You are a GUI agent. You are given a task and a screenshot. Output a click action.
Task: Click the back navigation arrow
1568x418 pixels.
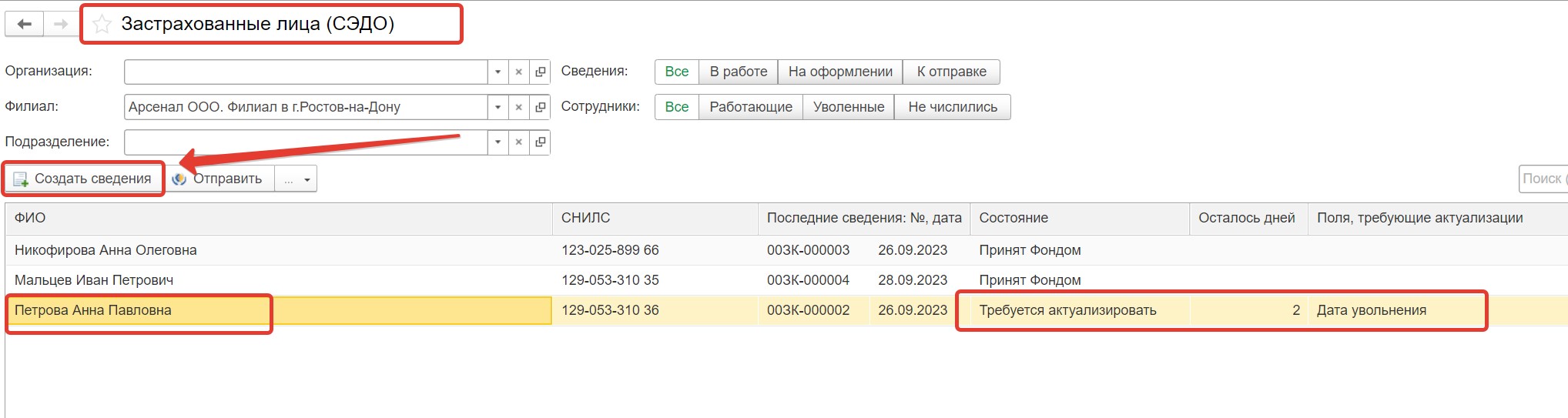(x=25, y=24)
